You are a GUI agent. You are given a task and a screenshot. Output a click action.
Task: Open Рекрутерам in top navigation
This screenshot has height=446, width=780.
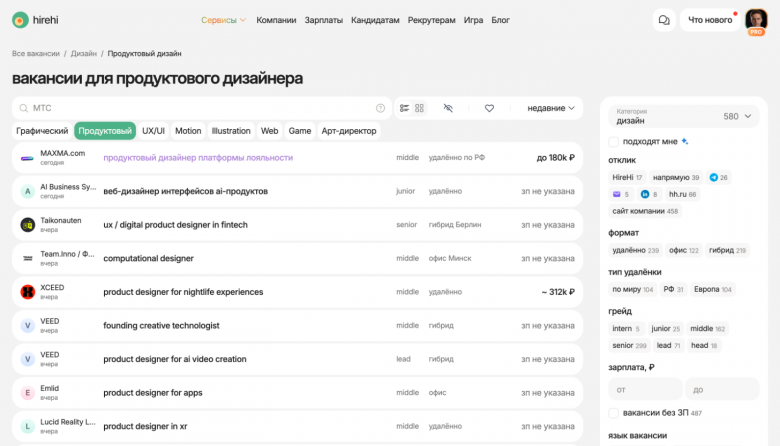tap(431, 20)
